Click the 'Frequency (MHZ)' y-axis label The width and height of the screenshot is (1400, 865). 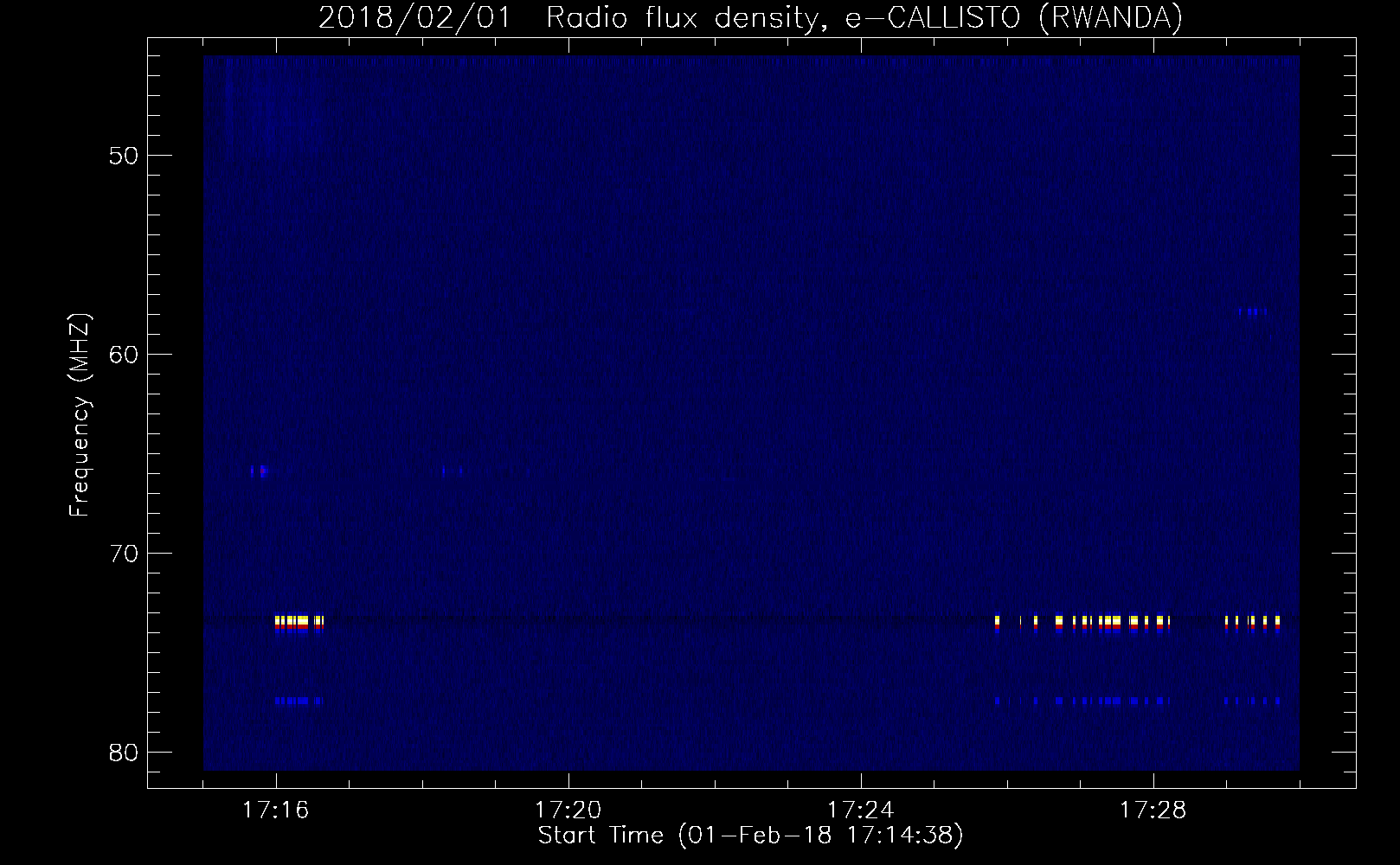tap(80, 415)
